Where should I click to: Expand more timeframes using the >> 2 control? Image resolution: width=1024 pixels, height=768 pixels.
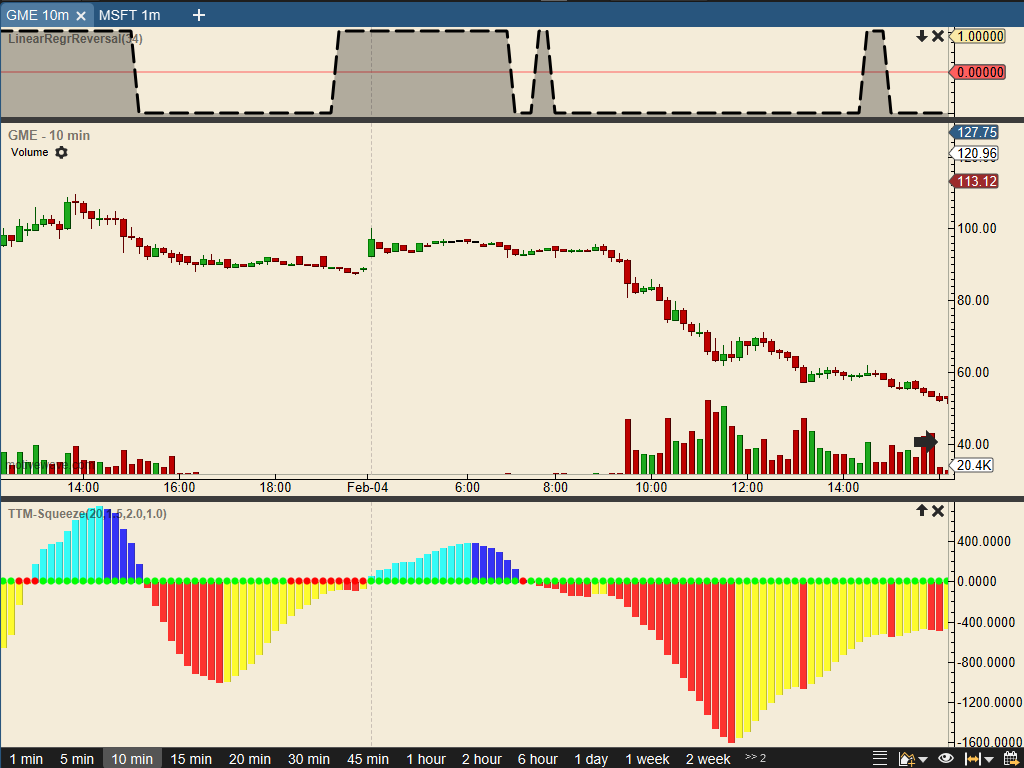(x=753, y=759)
